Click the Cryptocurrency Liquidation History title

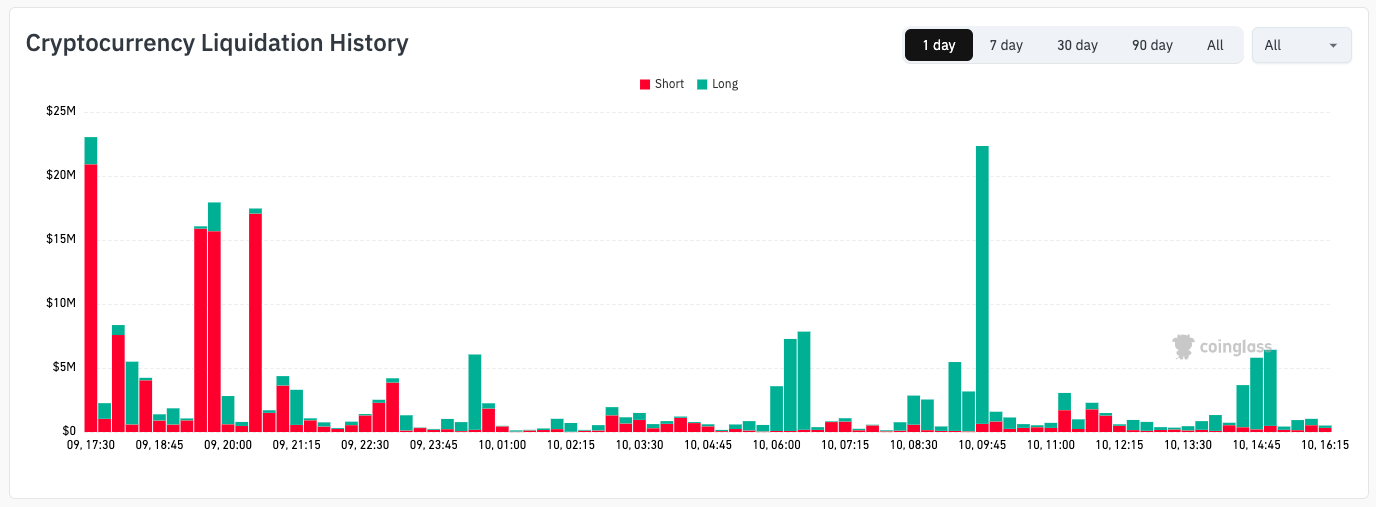click(217, 43)
